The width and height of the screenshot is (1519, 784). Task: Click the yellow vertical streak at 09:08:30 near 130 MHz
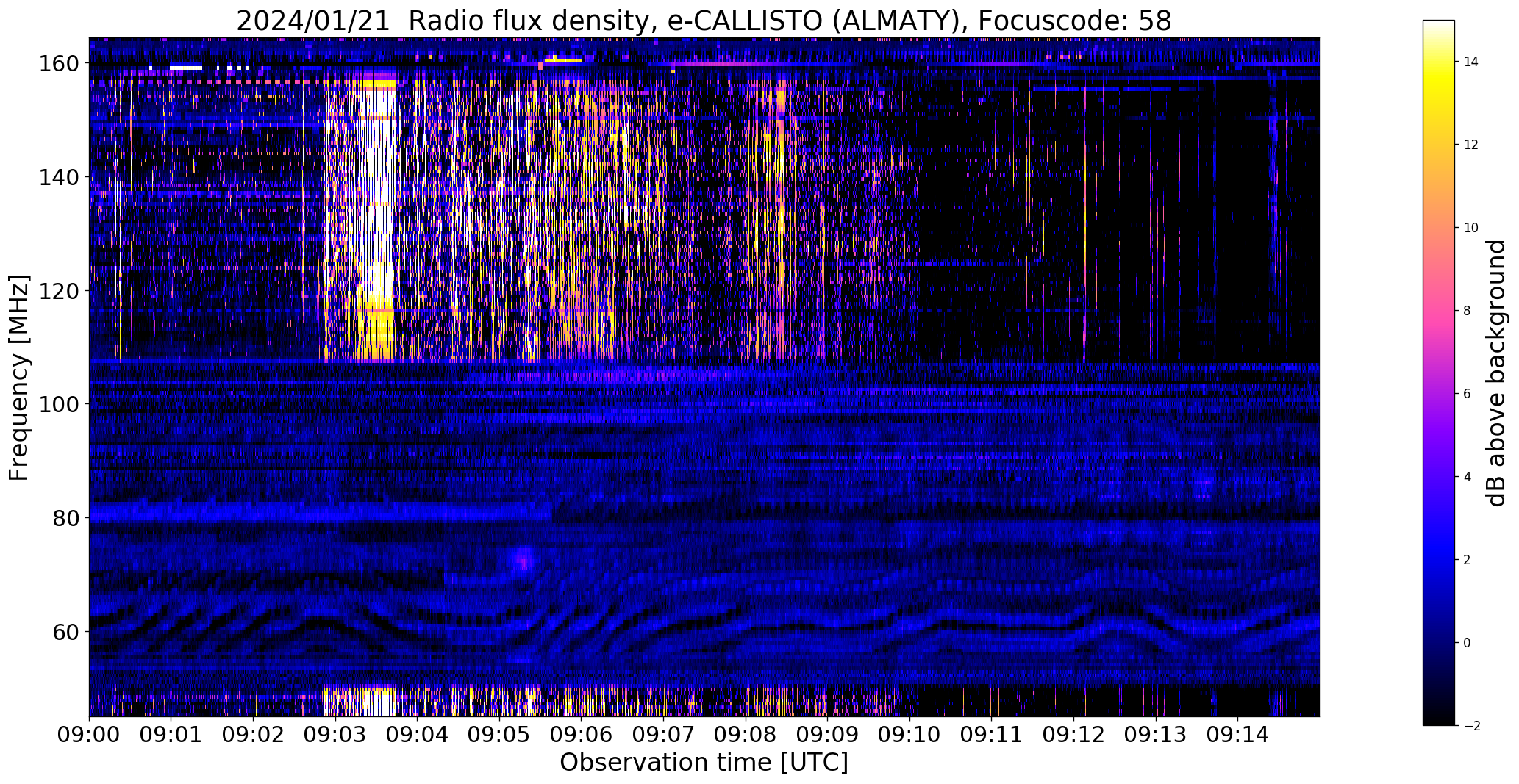[x=781, y=234]
